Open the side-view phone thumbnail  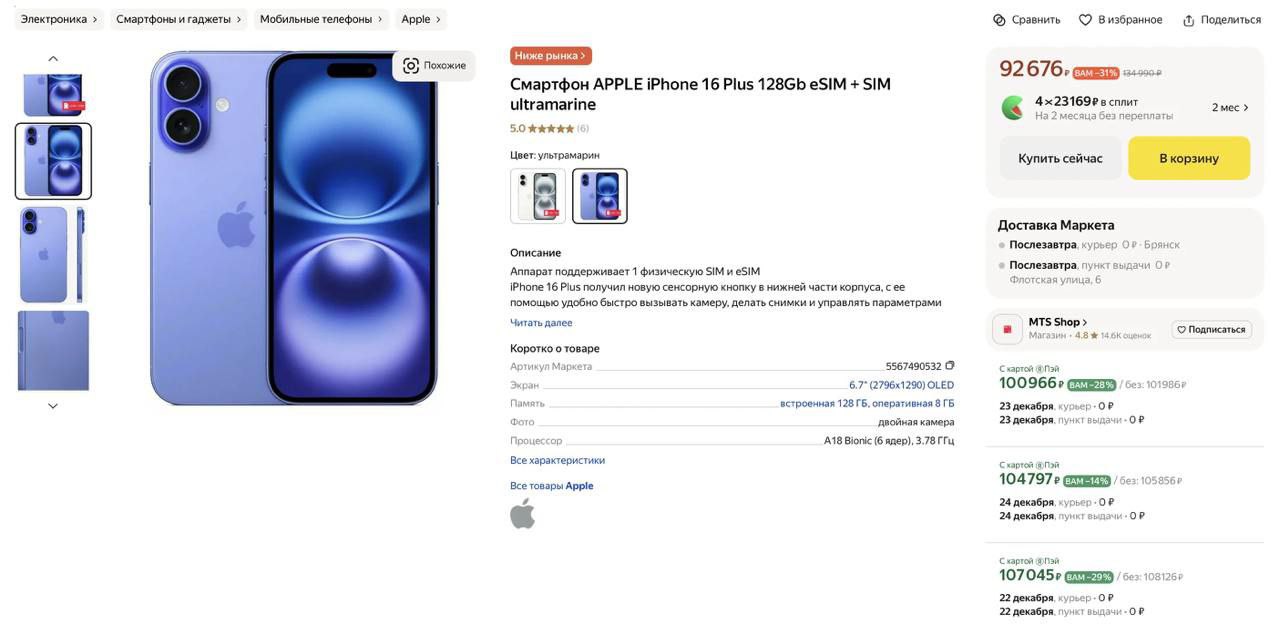point(53,255)
